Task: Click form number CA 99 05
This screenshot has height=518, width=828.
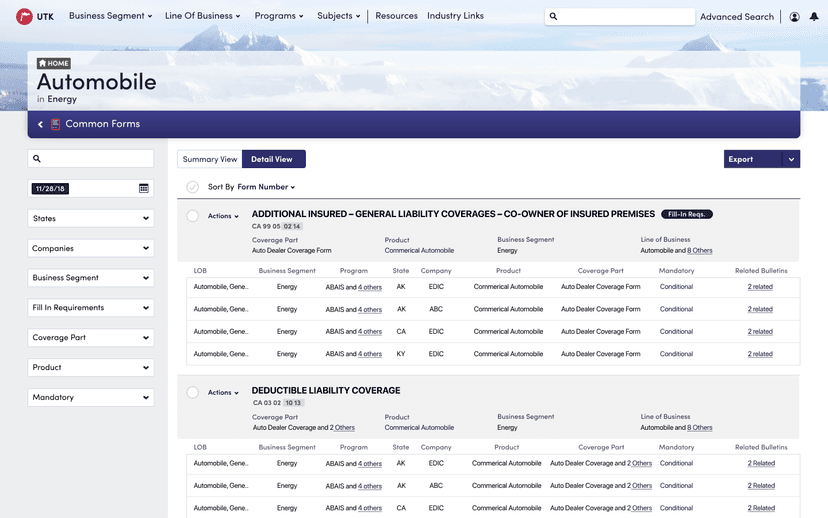Action: tap(266, 227)
